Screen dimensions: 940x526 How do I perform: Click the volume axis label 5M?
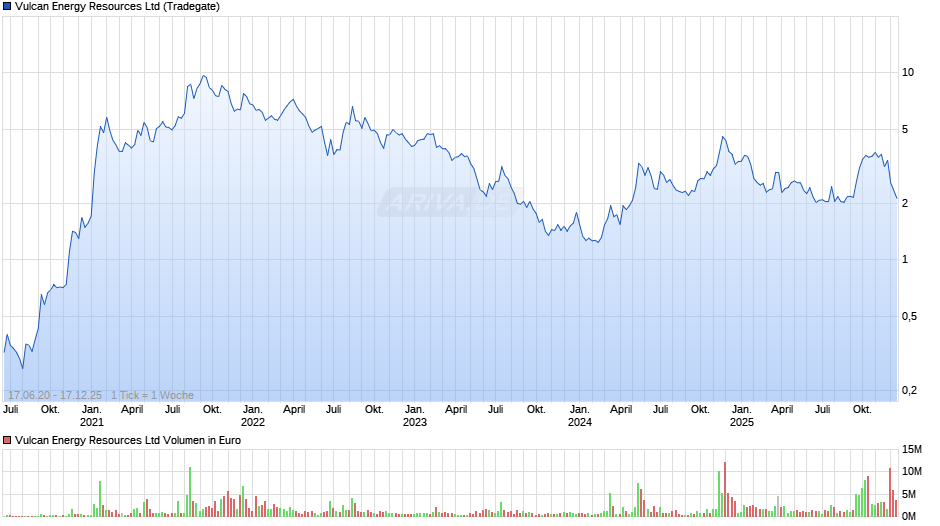coord(909,494)
